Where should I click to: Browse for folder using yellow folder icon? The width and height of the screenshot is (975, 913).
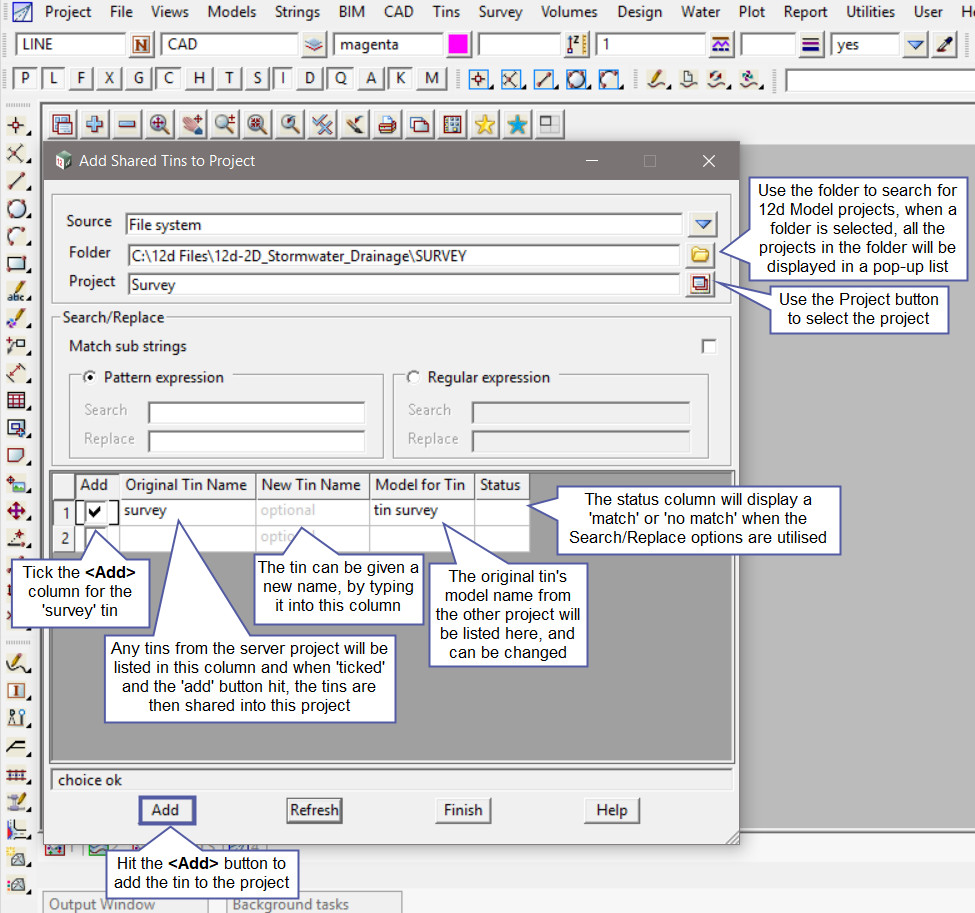click(x=700, y=255)
